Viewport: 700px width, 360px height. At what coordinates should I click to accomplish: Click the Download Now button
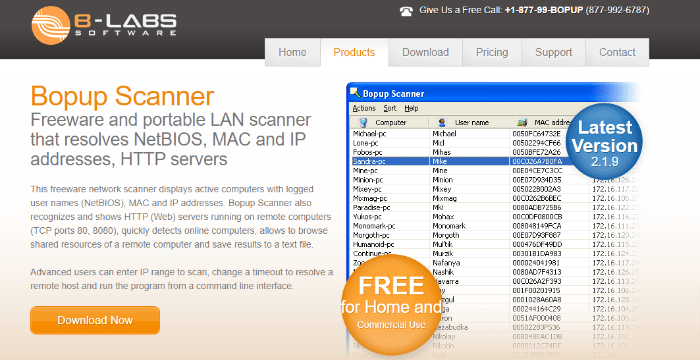(95, 320)
